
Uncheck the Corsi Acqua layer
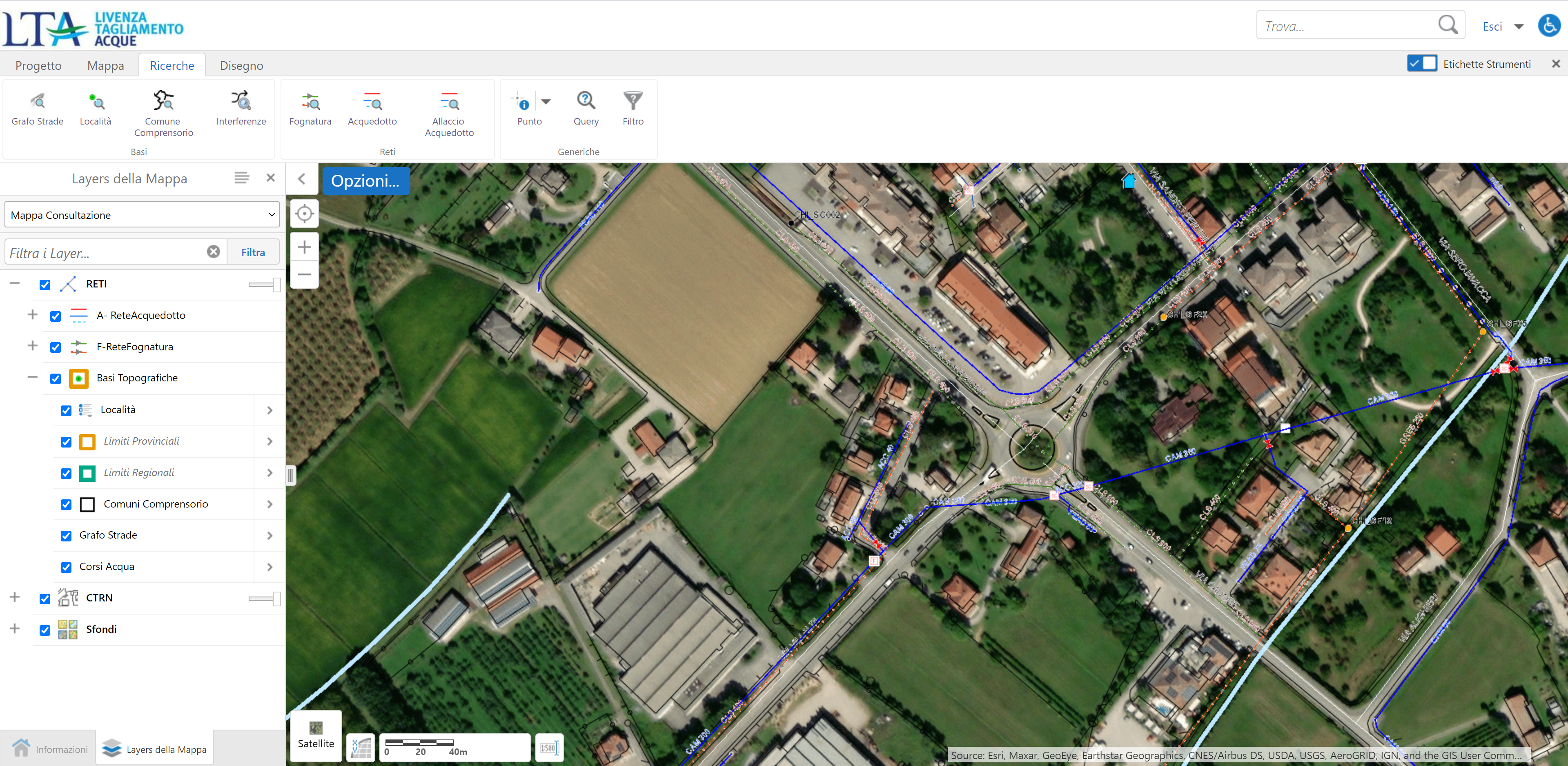pos(66,567)
